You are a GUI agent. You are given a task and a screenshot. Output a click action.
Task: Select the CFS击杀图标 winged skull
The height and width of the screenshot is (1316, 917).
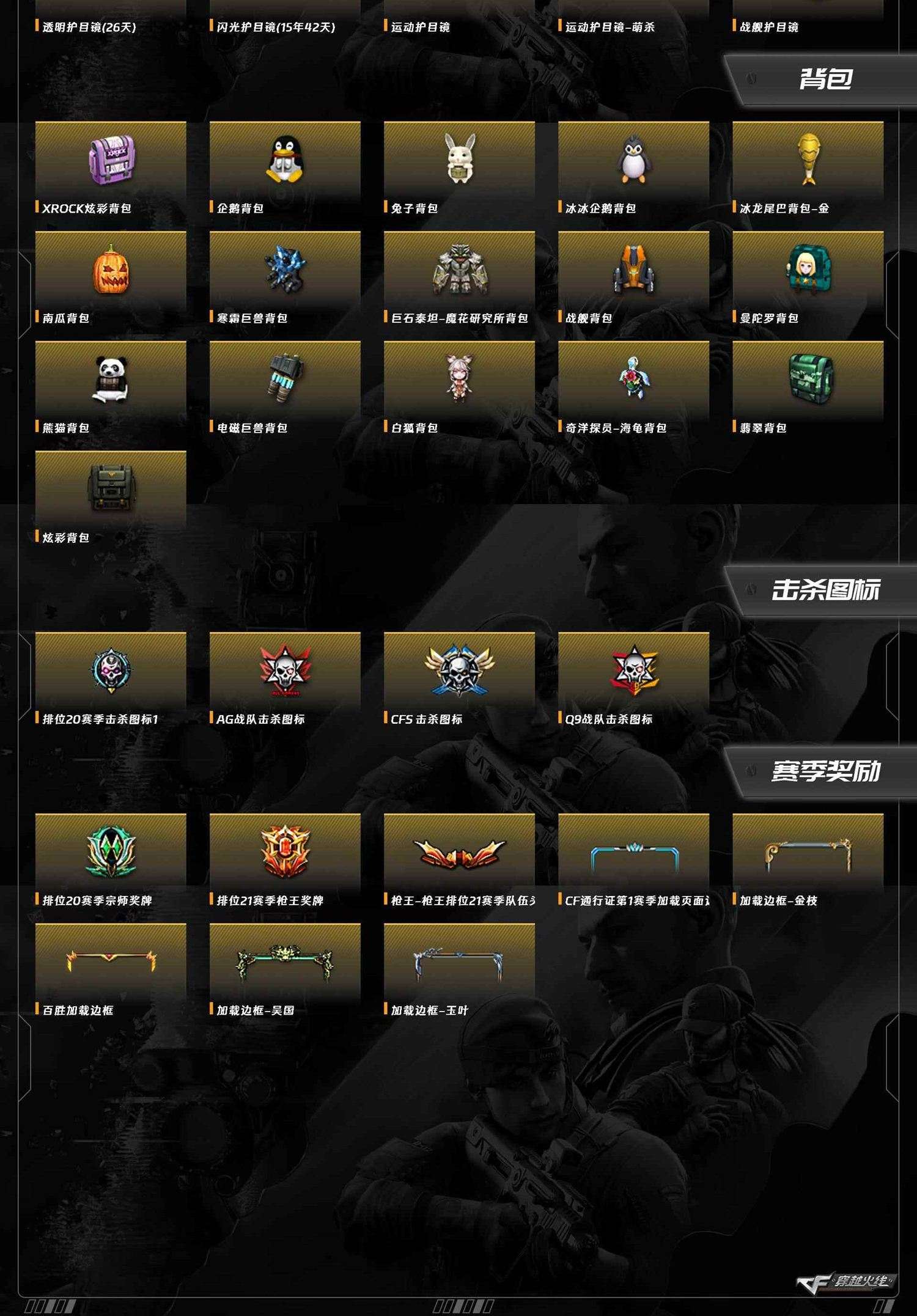pos(459,671)
